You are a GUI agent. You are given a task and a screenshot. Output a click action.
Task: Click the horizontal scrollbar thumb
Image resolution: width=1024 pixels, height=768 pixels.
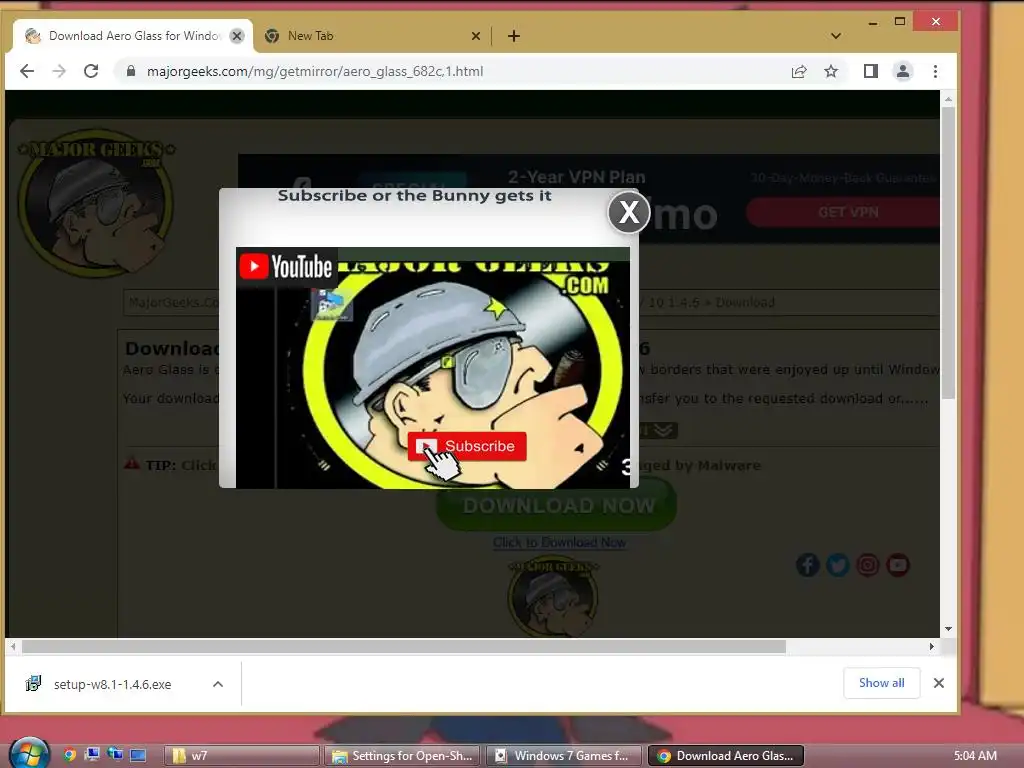[404, 647]
